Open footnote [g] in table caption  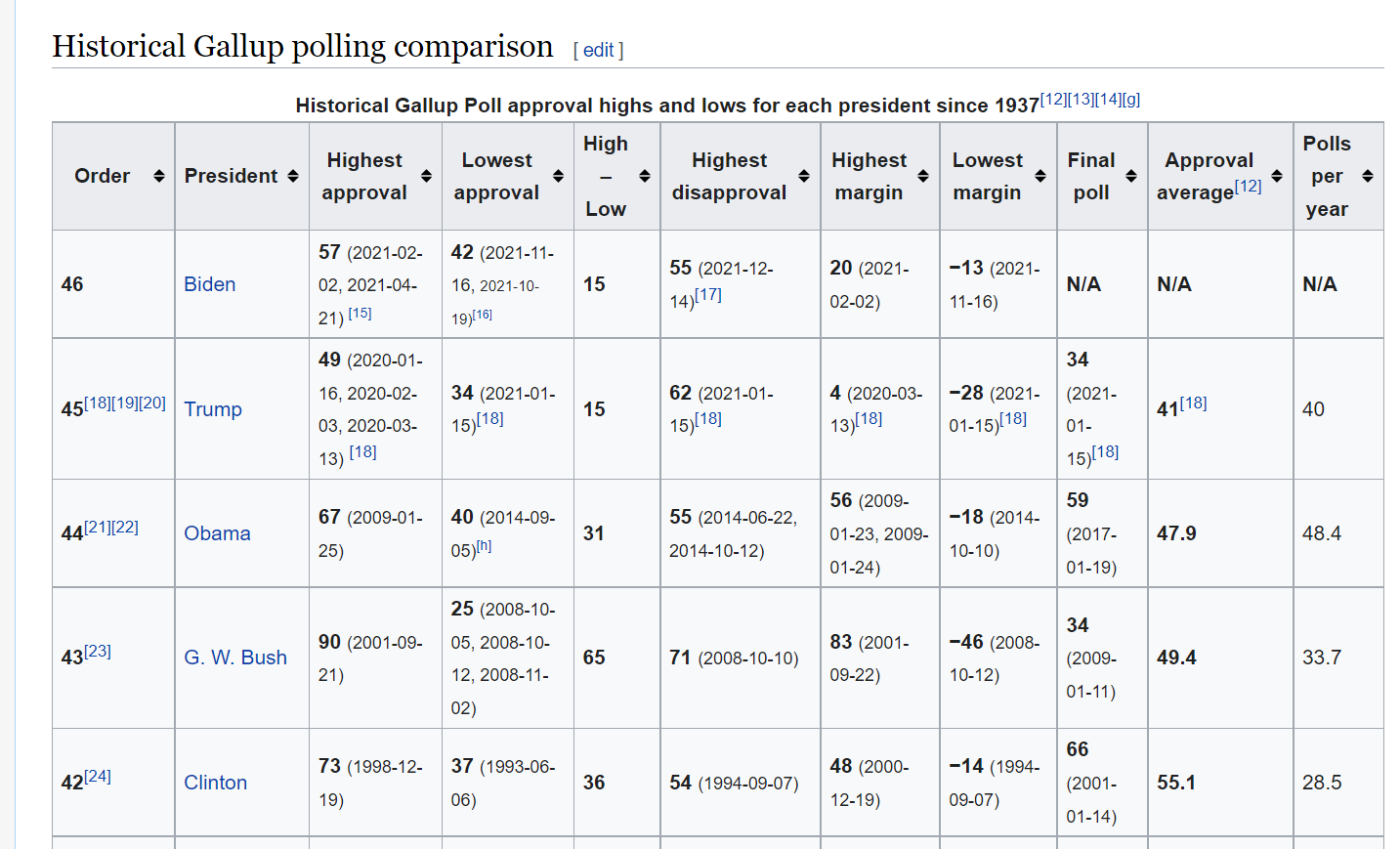1131,100
